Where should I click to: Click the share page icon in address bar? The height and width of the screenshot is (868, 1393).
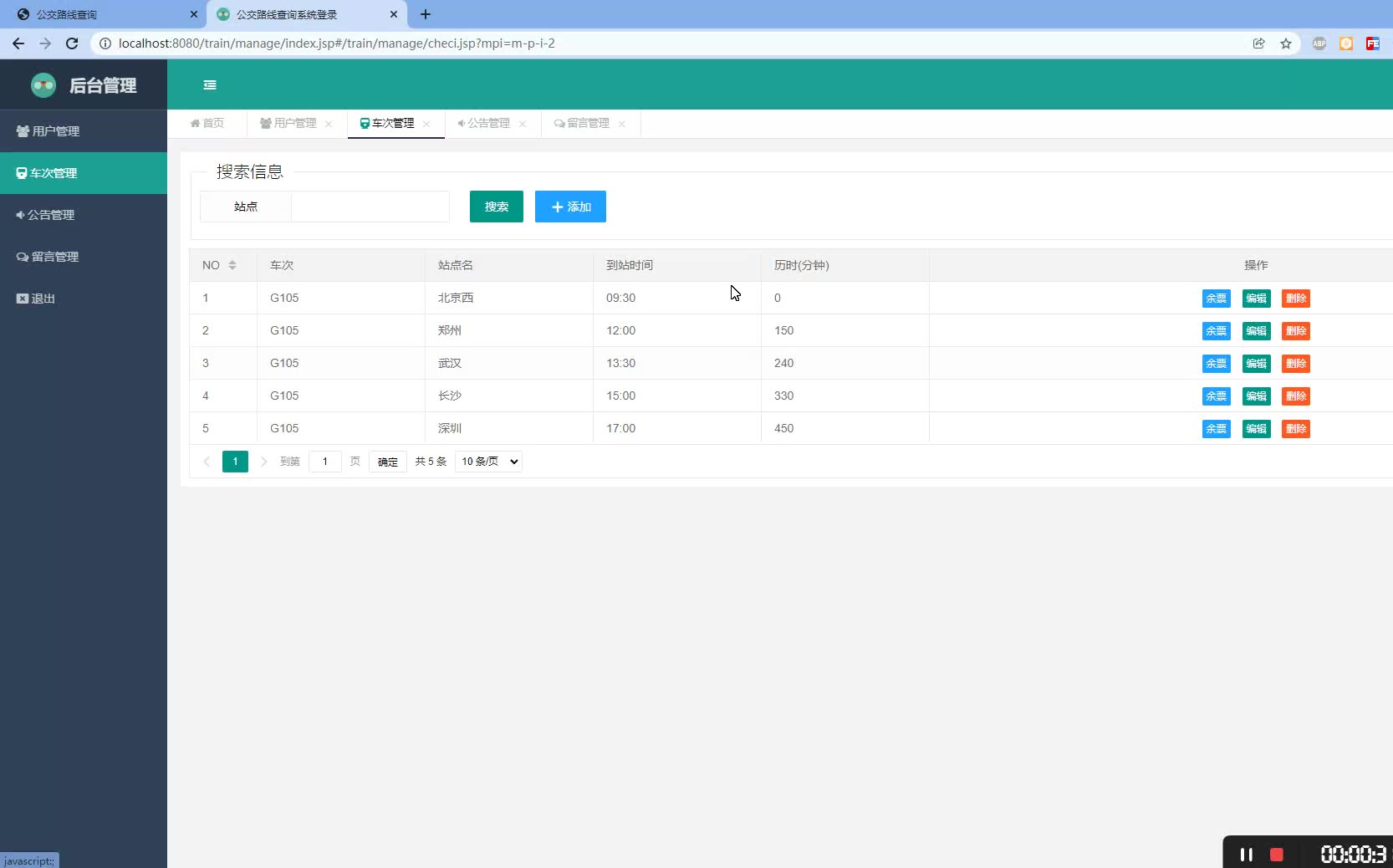point(1258,43)
